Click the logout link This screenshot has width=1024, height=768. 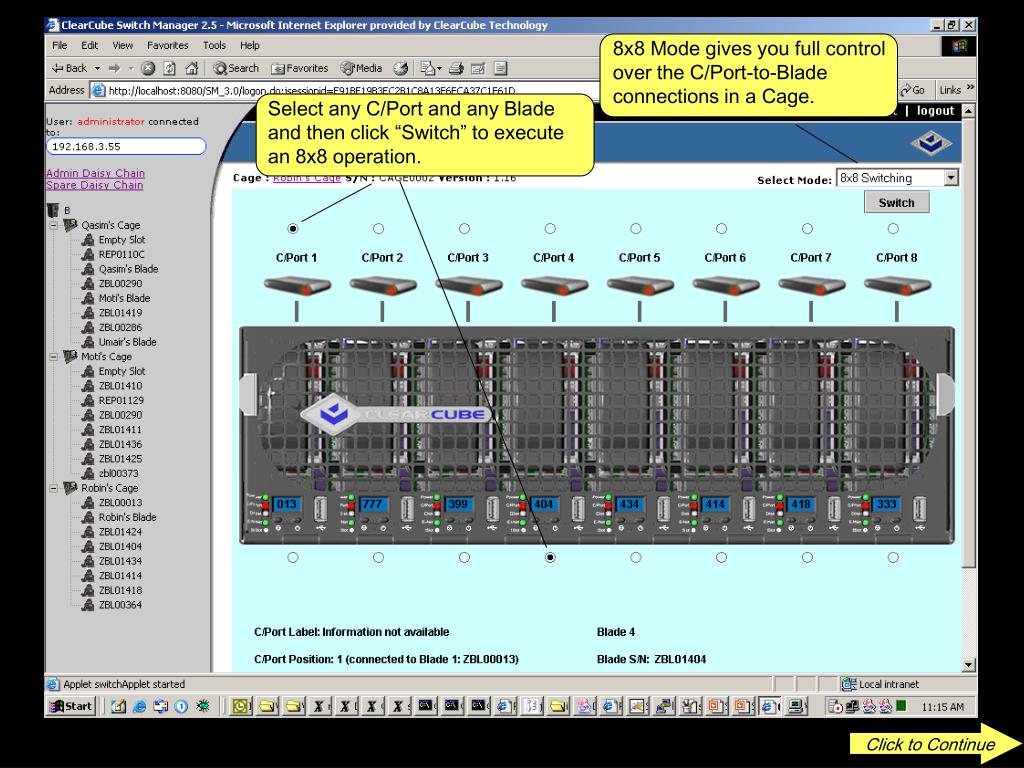click(935, 111)
